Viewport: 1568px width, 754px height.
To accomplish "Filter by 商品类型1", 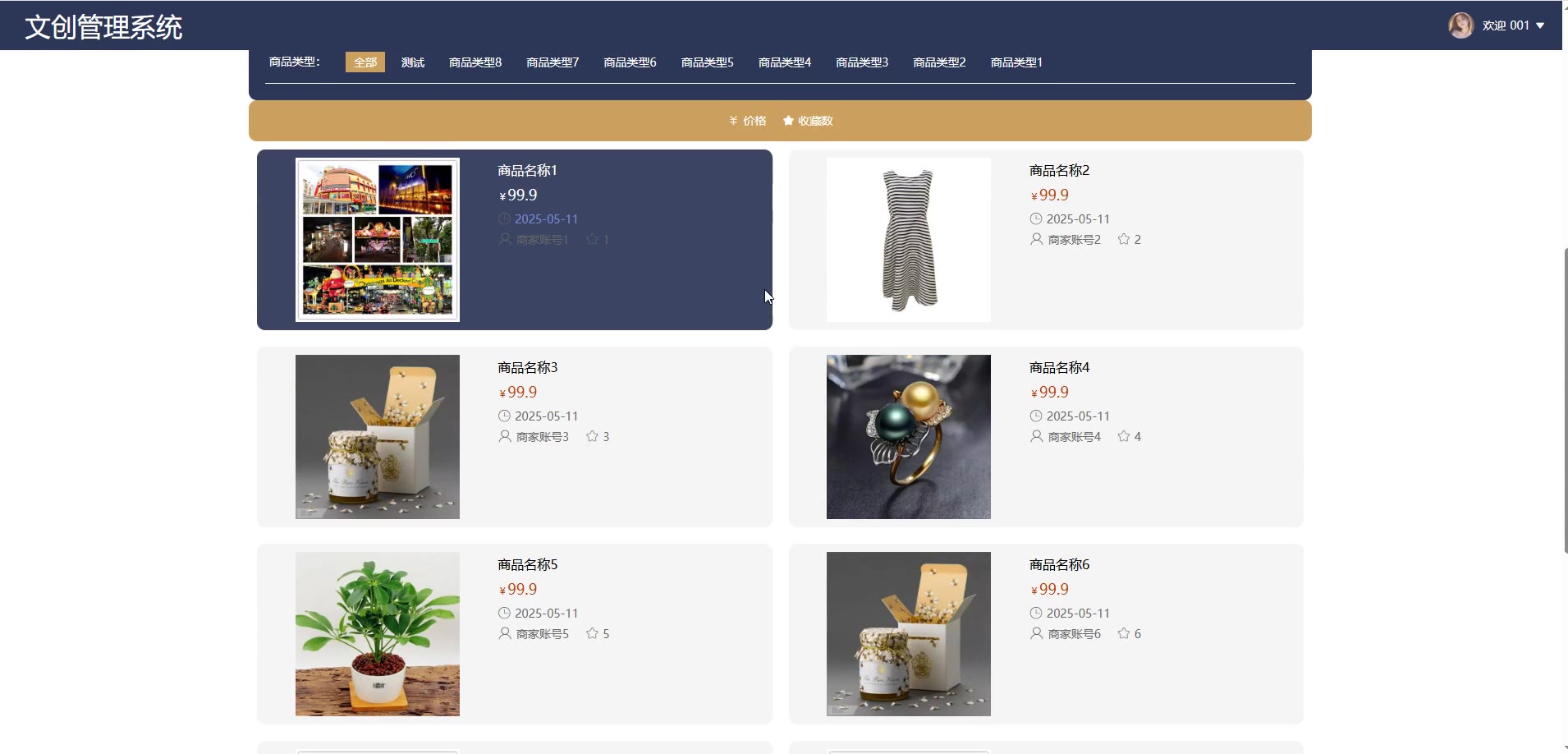I will click(1016, 62).
